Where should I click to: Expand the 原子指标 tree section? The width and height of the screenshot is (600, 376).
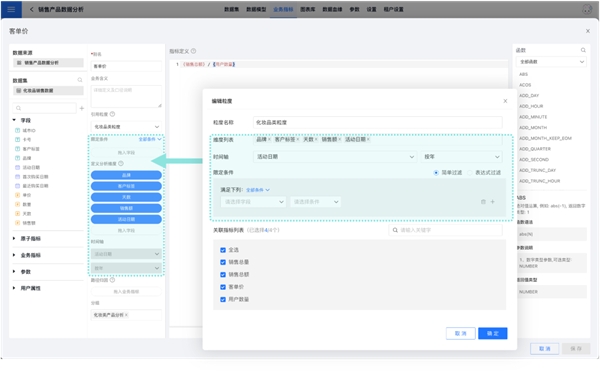[14, 238]
